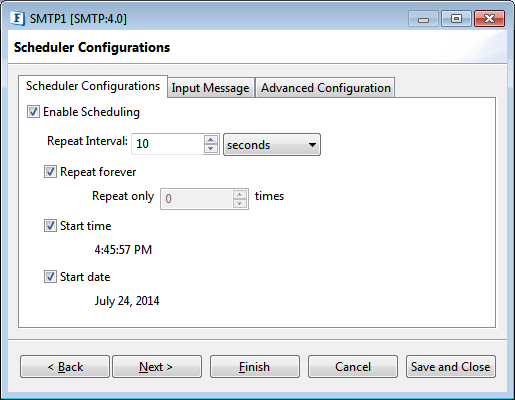Close the SMTP1 dialog window
This screenshot has width=515, height=400.
489,19
